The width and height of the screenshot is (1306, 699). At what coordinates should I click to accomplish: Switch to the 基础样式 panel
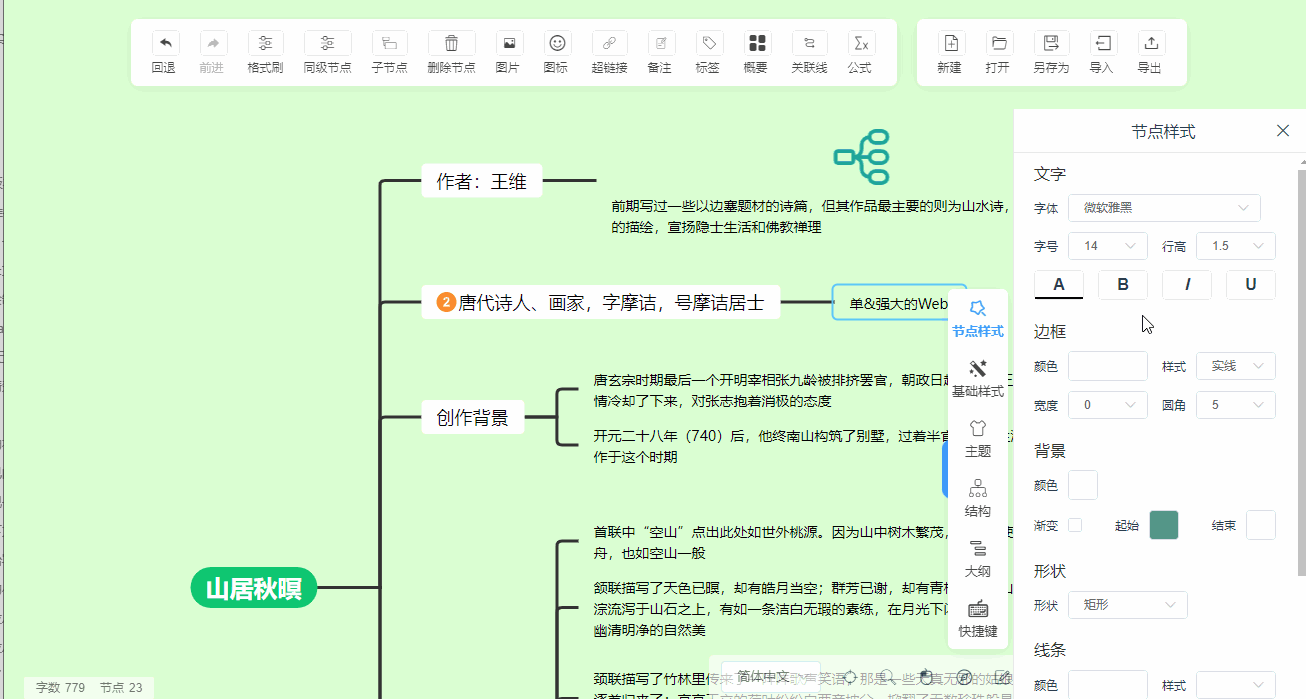click(977, 377)
